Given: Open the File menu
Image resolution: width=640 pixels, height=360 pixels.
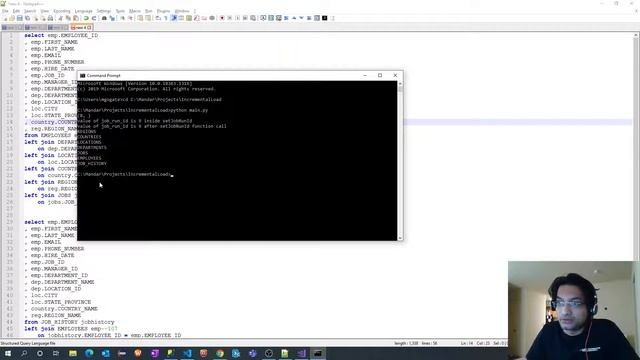Looking at the screenshot, I should (x=5, y=11).
